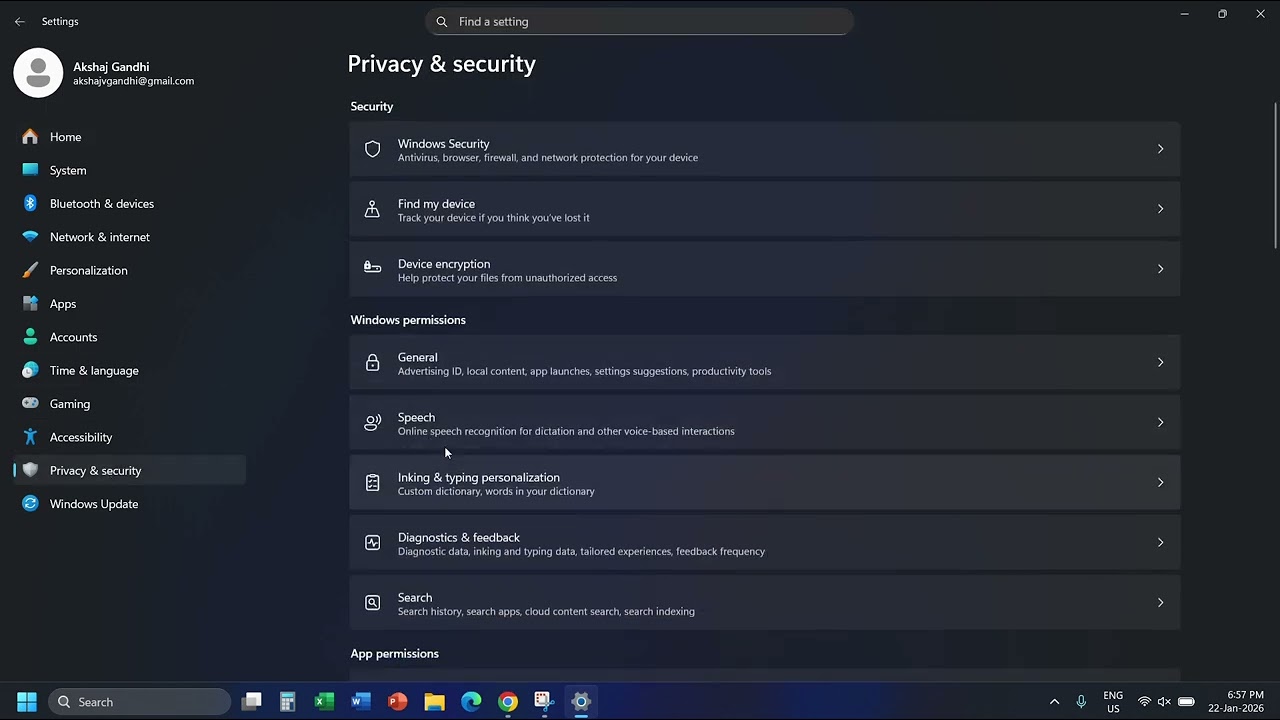
Task: Open Accessibility in the sidebar
Action: (130, 437)
